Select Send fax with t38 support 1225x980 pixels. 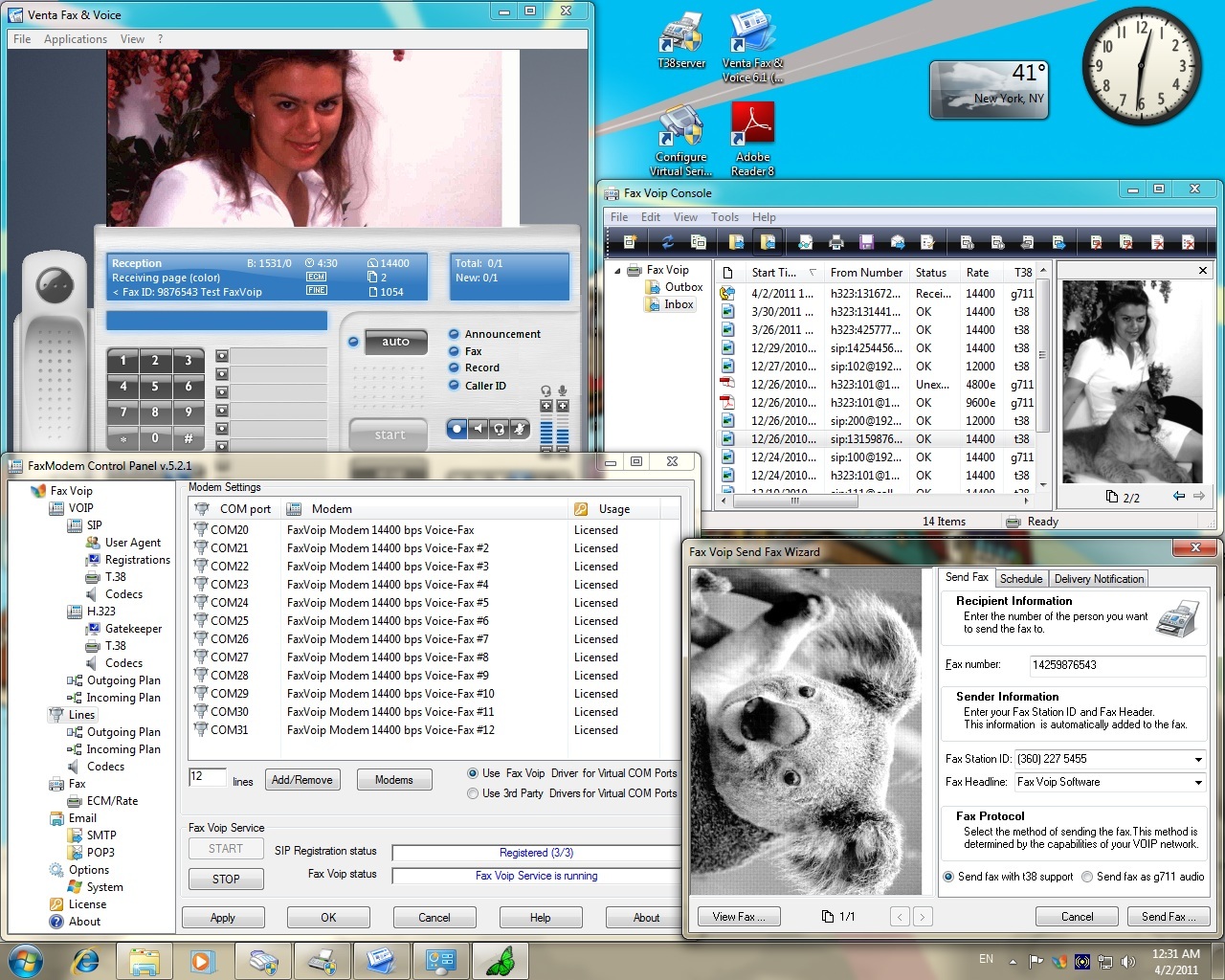[x=948, y=877]
